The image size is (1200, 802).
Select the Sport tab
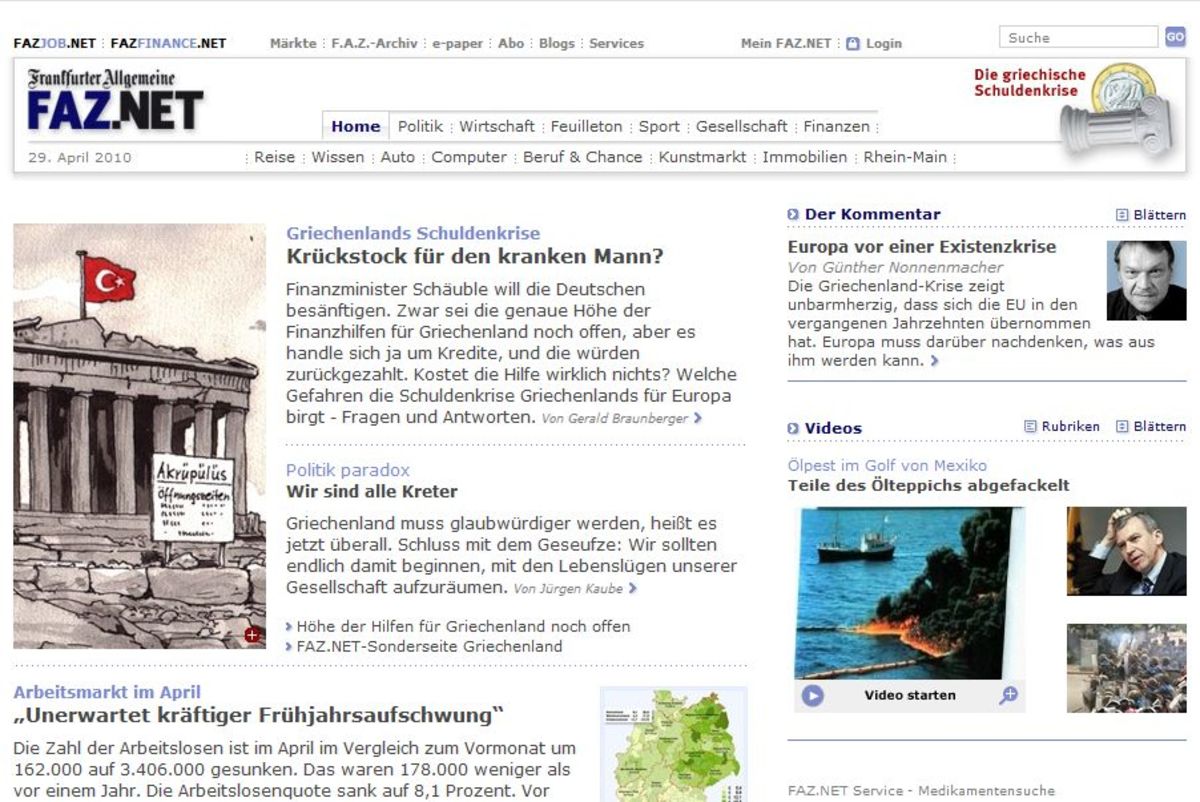pyautogui.click(x=659, y=126)
